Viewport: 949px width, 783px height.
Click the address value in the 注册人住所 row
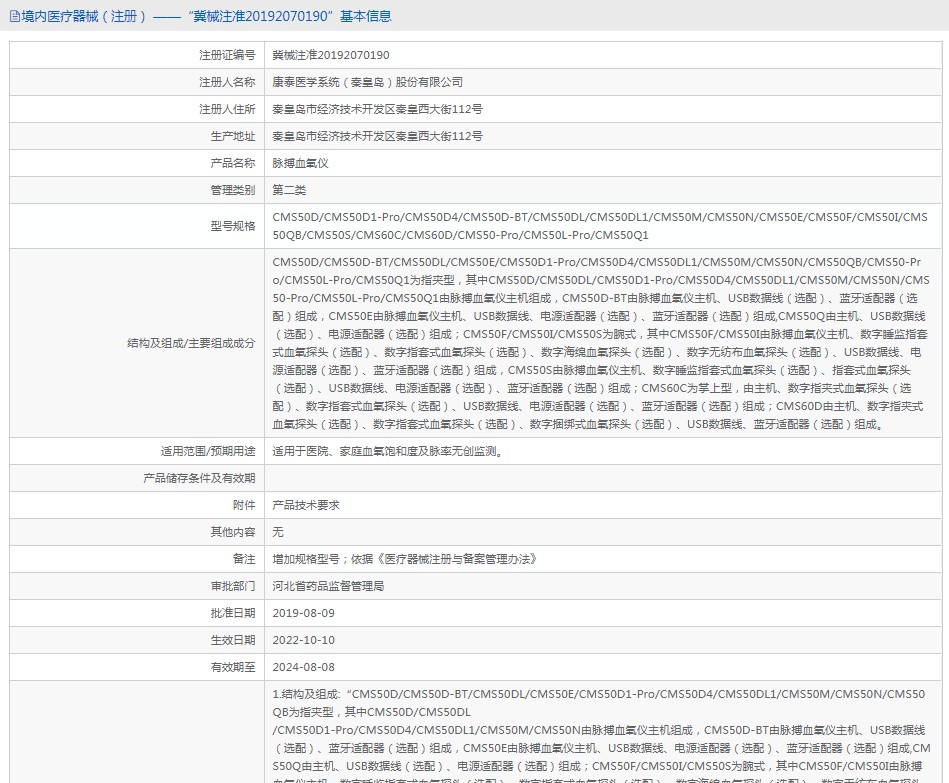pos(377,110)
